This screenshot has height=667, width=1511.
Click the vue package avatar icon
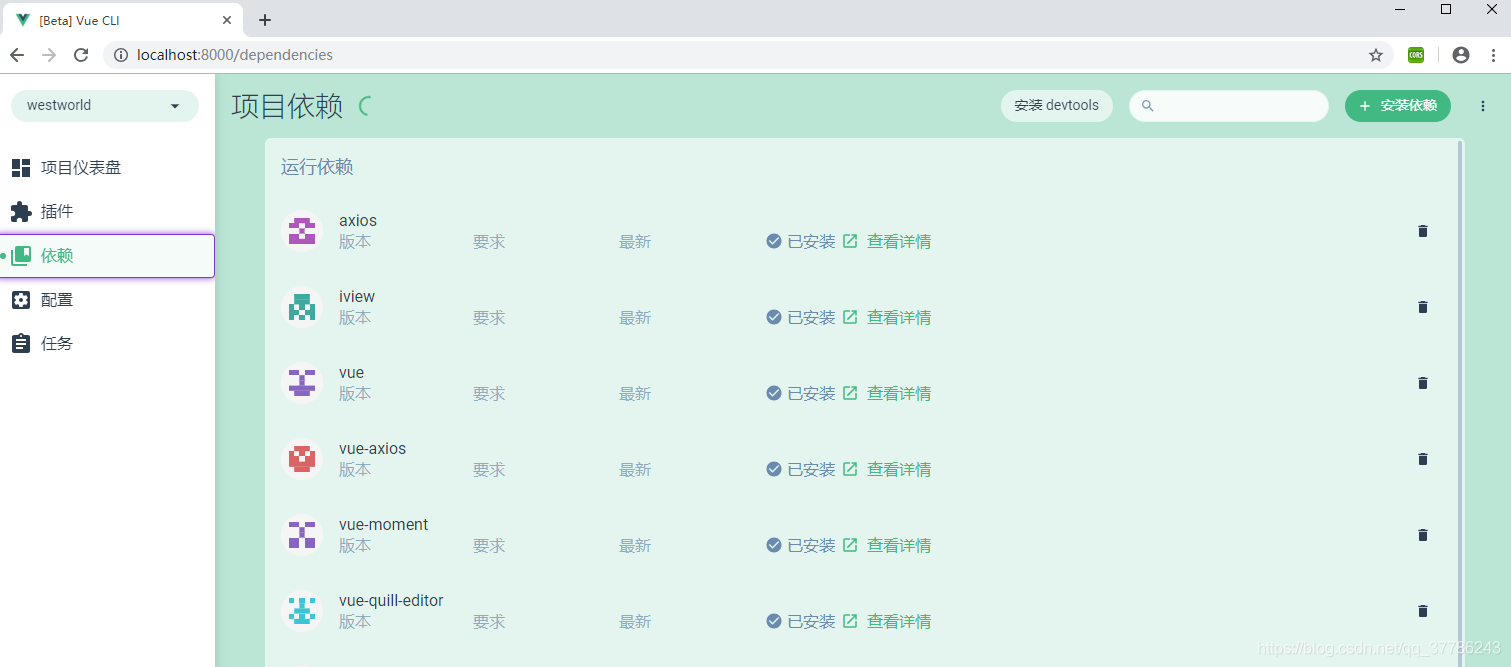point(302,383)
